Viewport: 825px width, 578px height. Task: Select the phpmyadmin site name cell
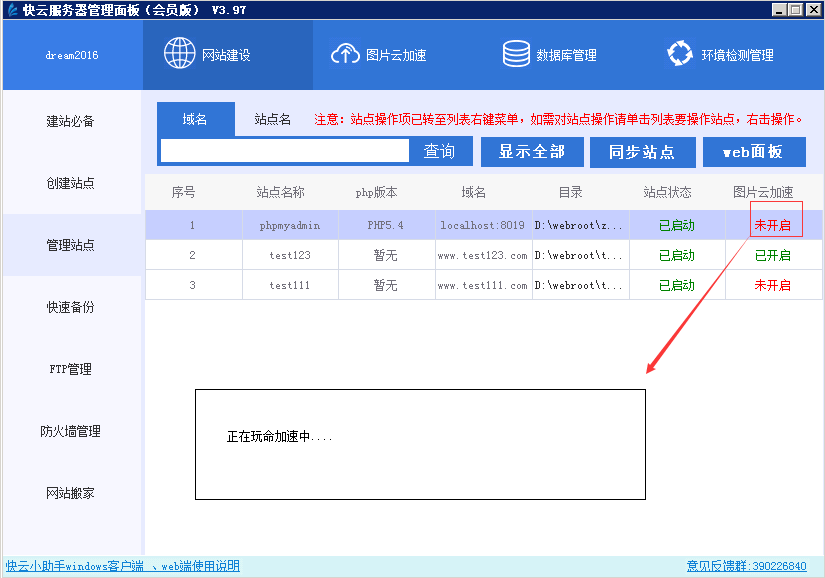coord(290,226)
